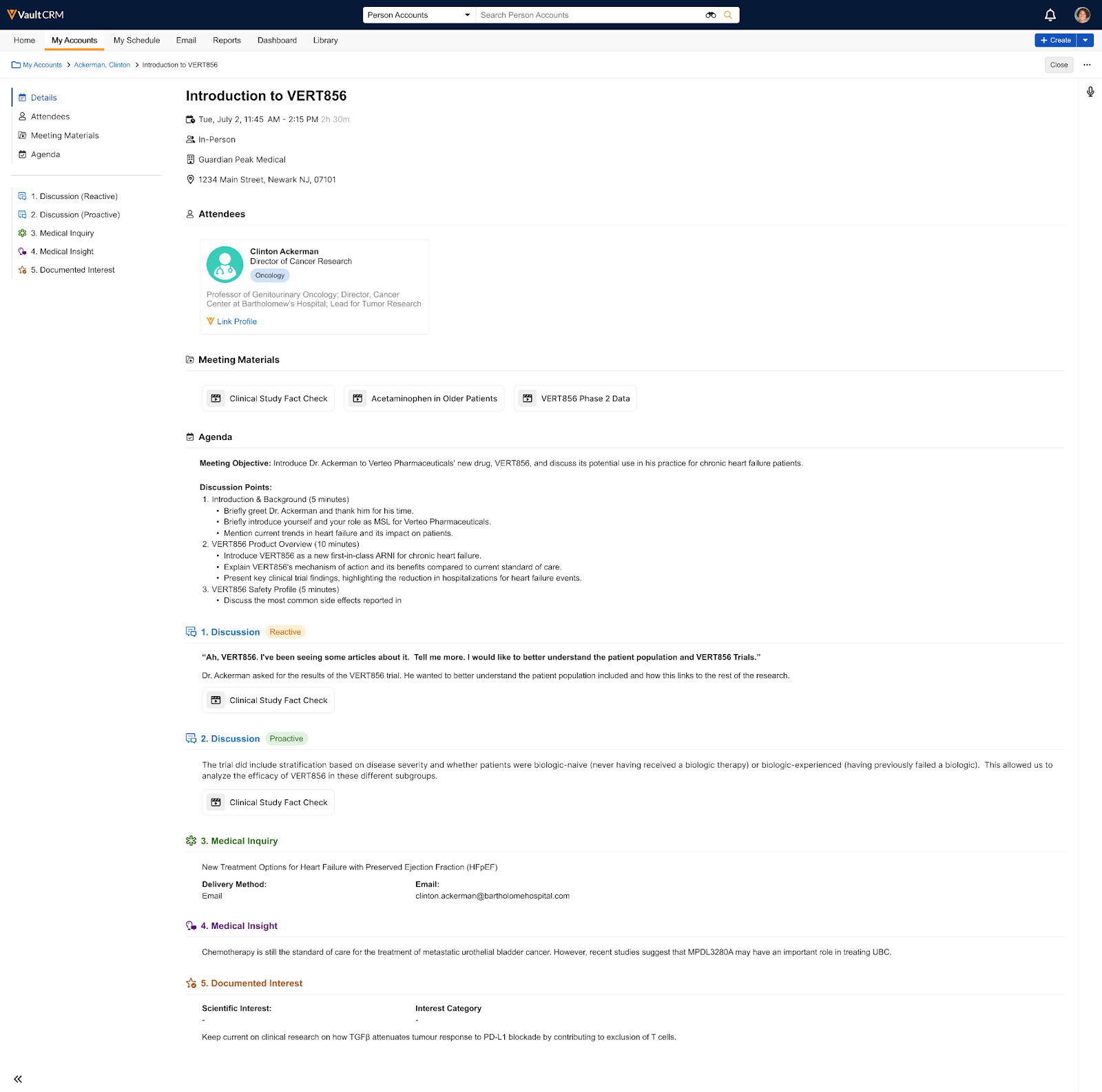The width and height of the screenshot is (1102, 1092).
Task: Click the binoculars advanced search icon
Action: pos(710,15)
